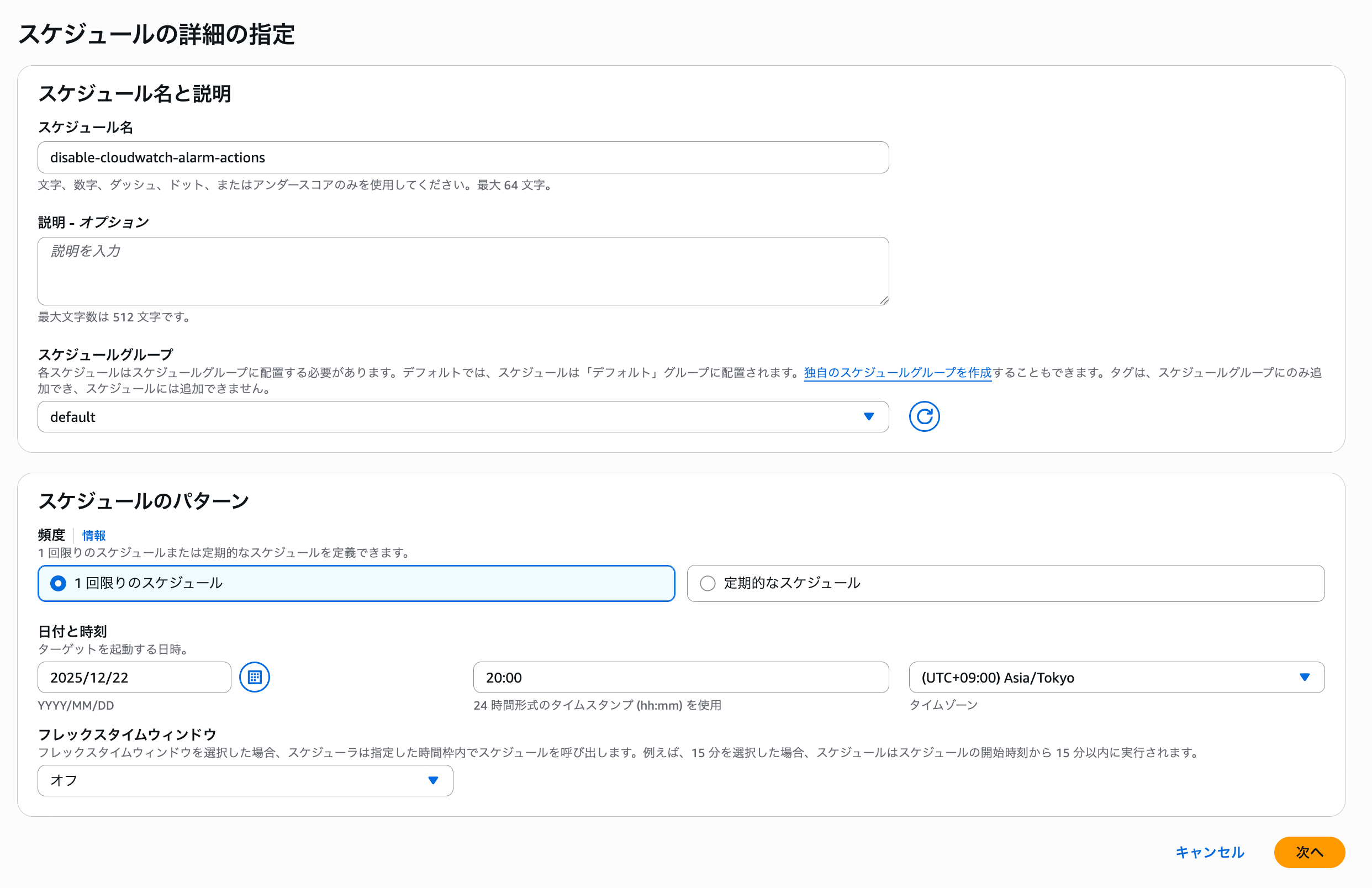
Task: Open the フレックスタイムウィンドウ dropdown set to オフ
Action: (245, 780)
